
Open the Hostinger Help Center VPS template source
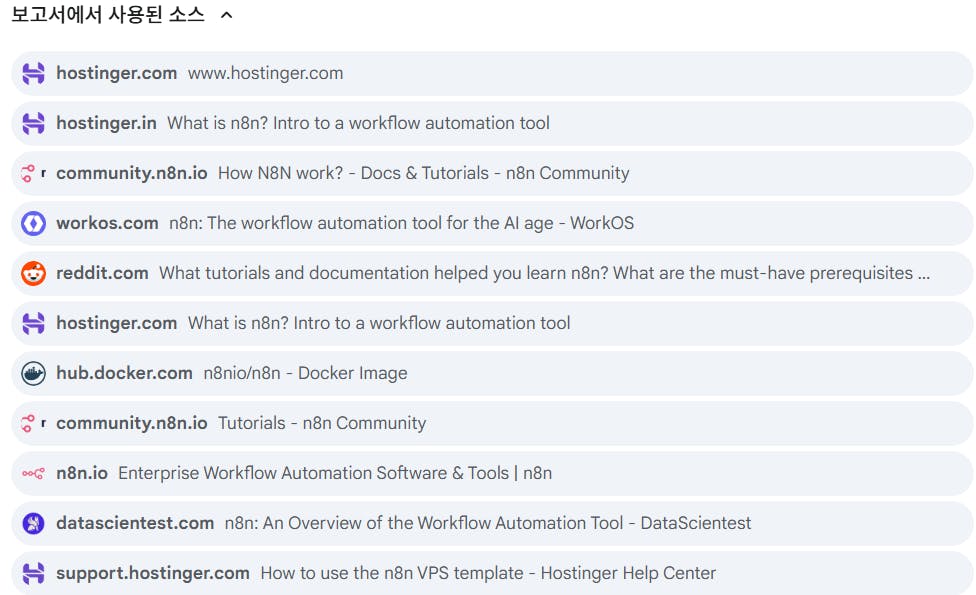[x=488, y=573]
